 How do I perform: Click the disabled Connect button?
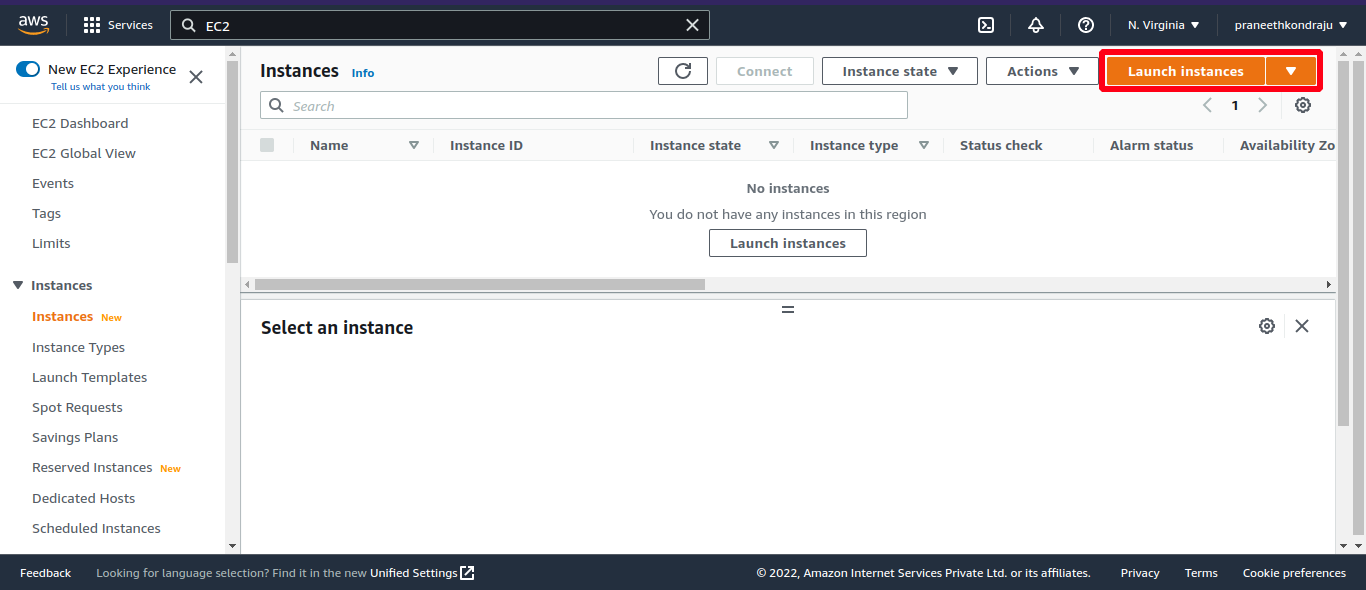tap(764, 71)
